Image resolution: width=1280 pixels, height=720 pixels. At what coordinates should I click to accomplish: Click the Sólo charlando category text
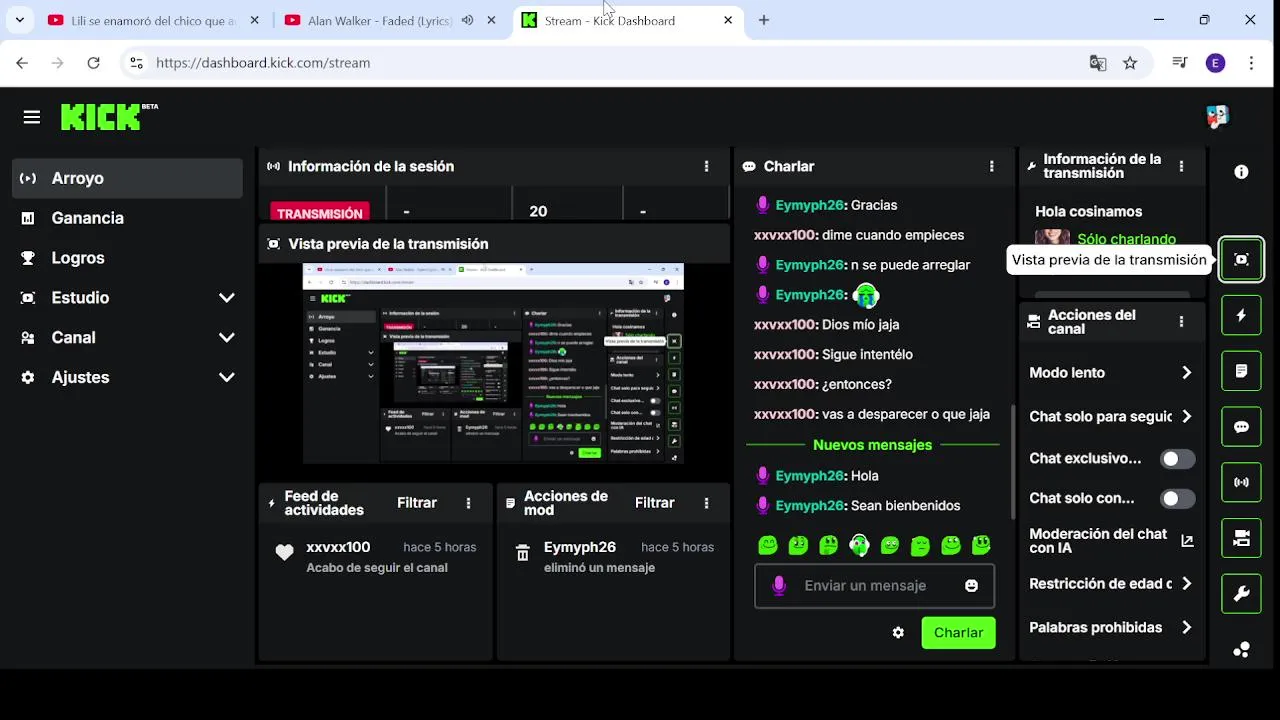(x=1127, y=239)
